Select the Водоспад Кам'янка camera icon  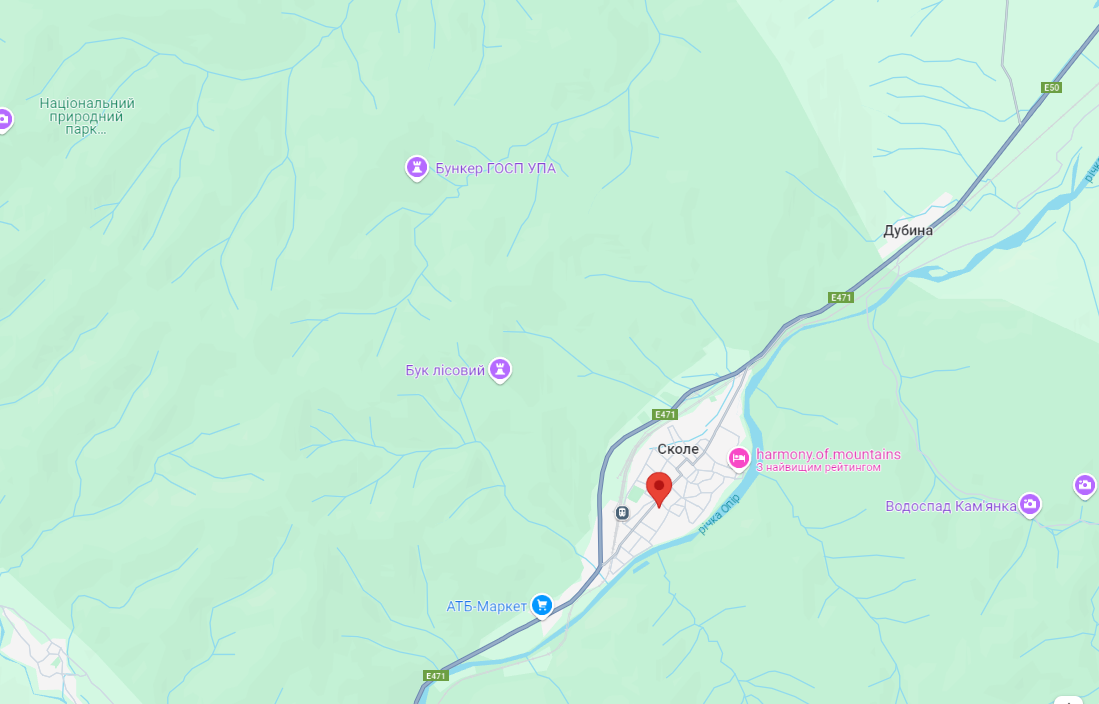coord(1030,504)
